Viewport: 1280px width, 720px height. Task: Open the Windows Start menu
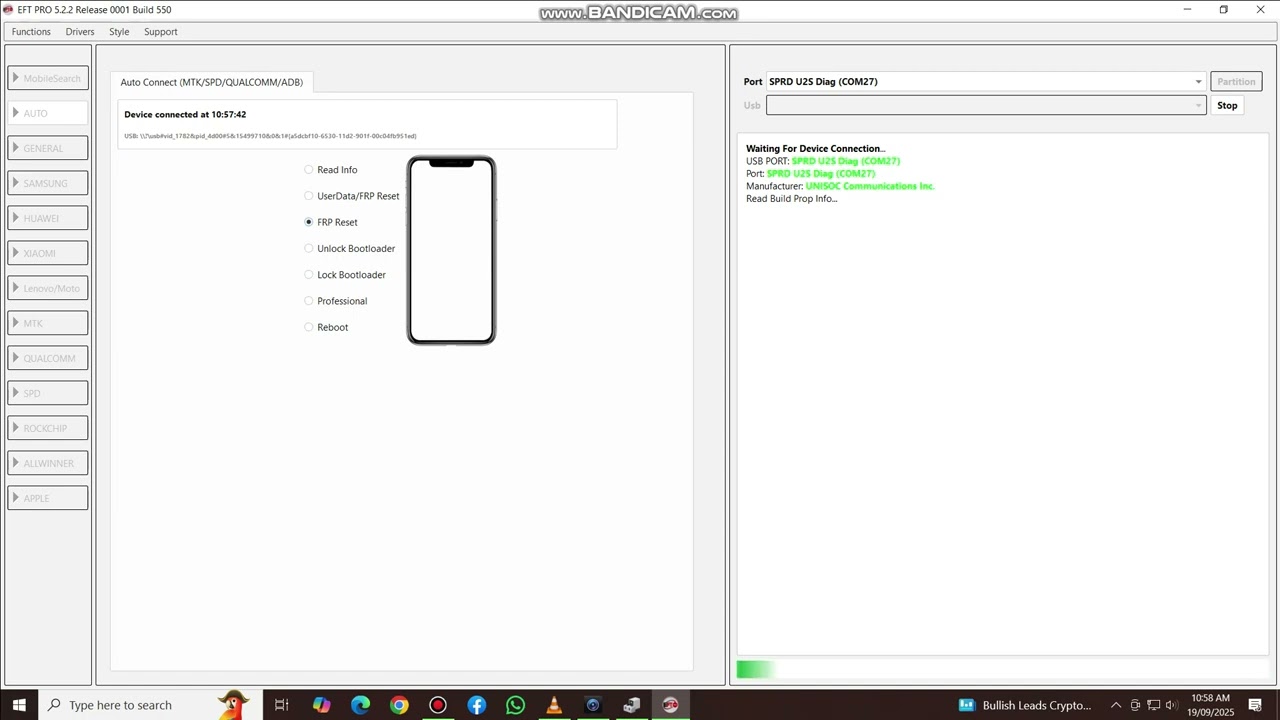pyautogui.click(x=19, y=705)
